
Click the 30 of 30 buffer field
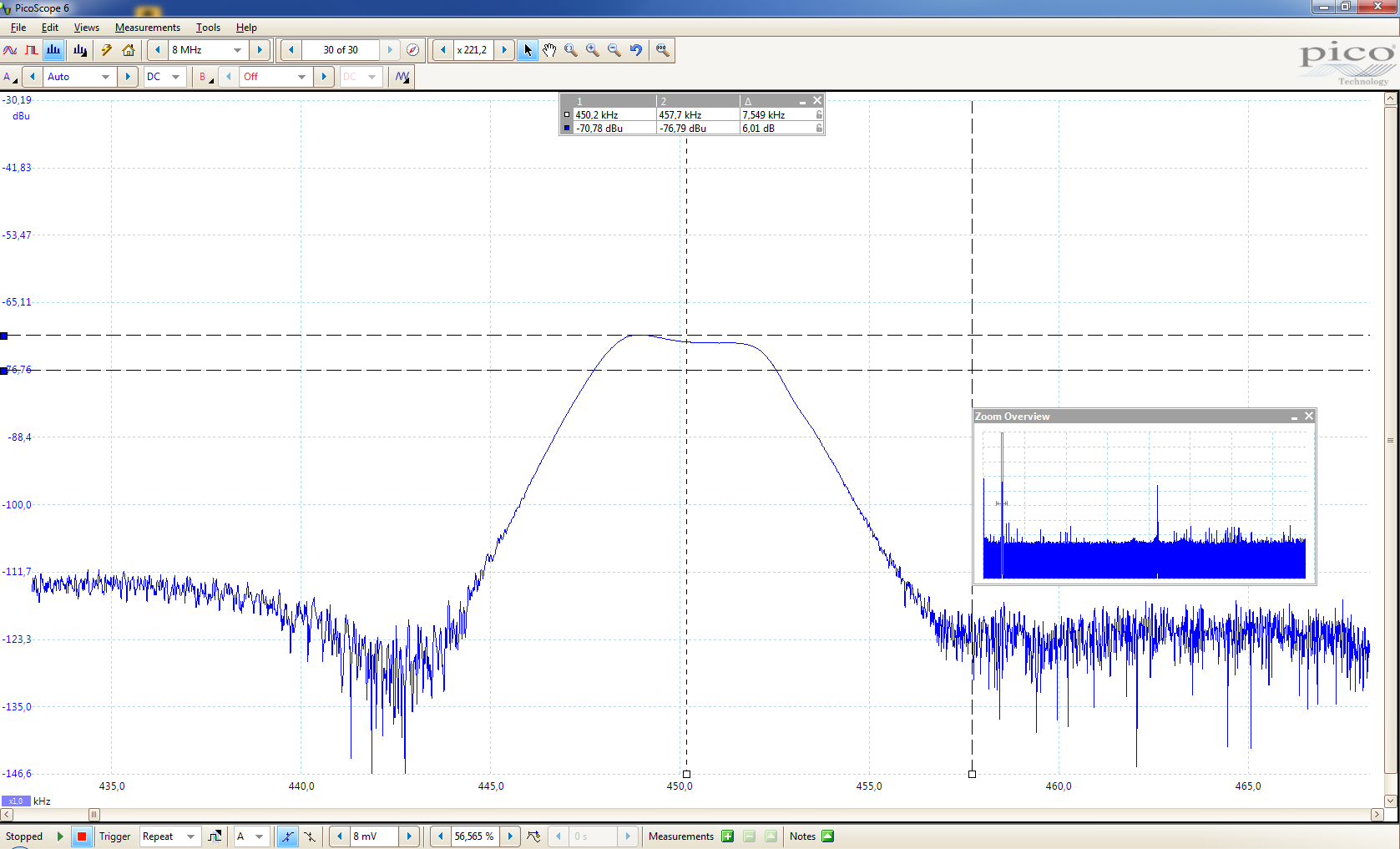[x=341, y=50]
